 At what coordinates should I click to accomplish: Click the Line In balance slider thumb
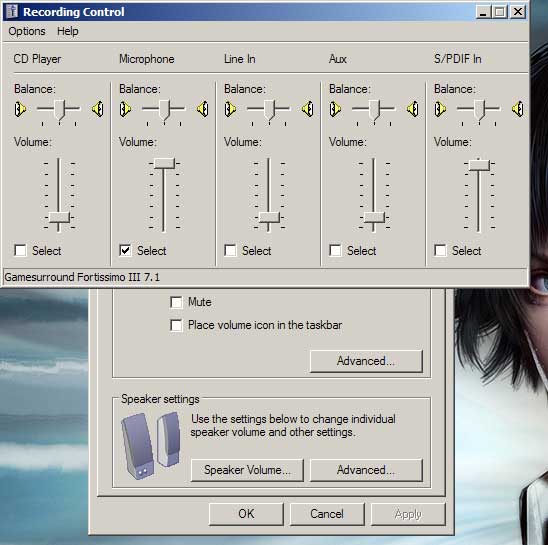(269, 110)
